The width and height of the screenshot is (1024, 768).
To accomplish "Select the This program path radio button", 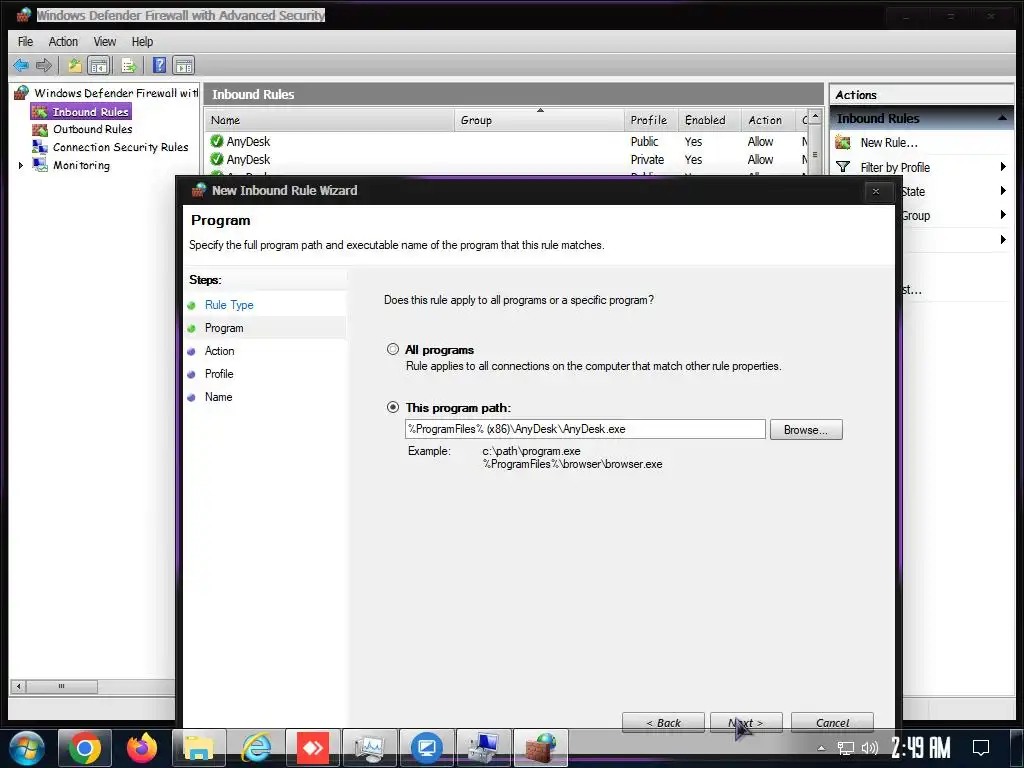I will click(x=392, y=407).
